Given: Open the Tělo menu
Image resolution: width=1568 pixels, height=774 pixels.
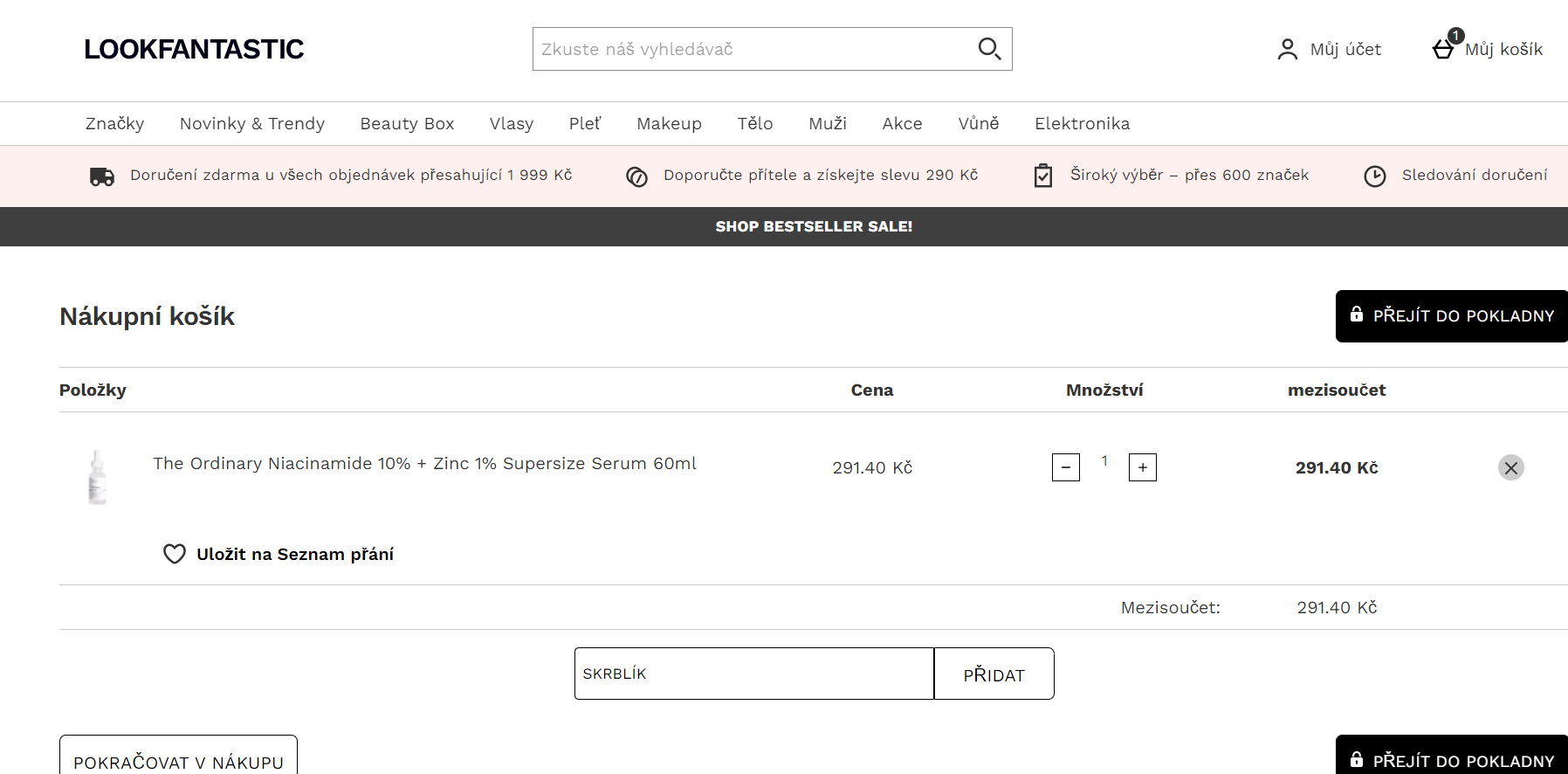Looking at the screenshot, I should (755, 123).
